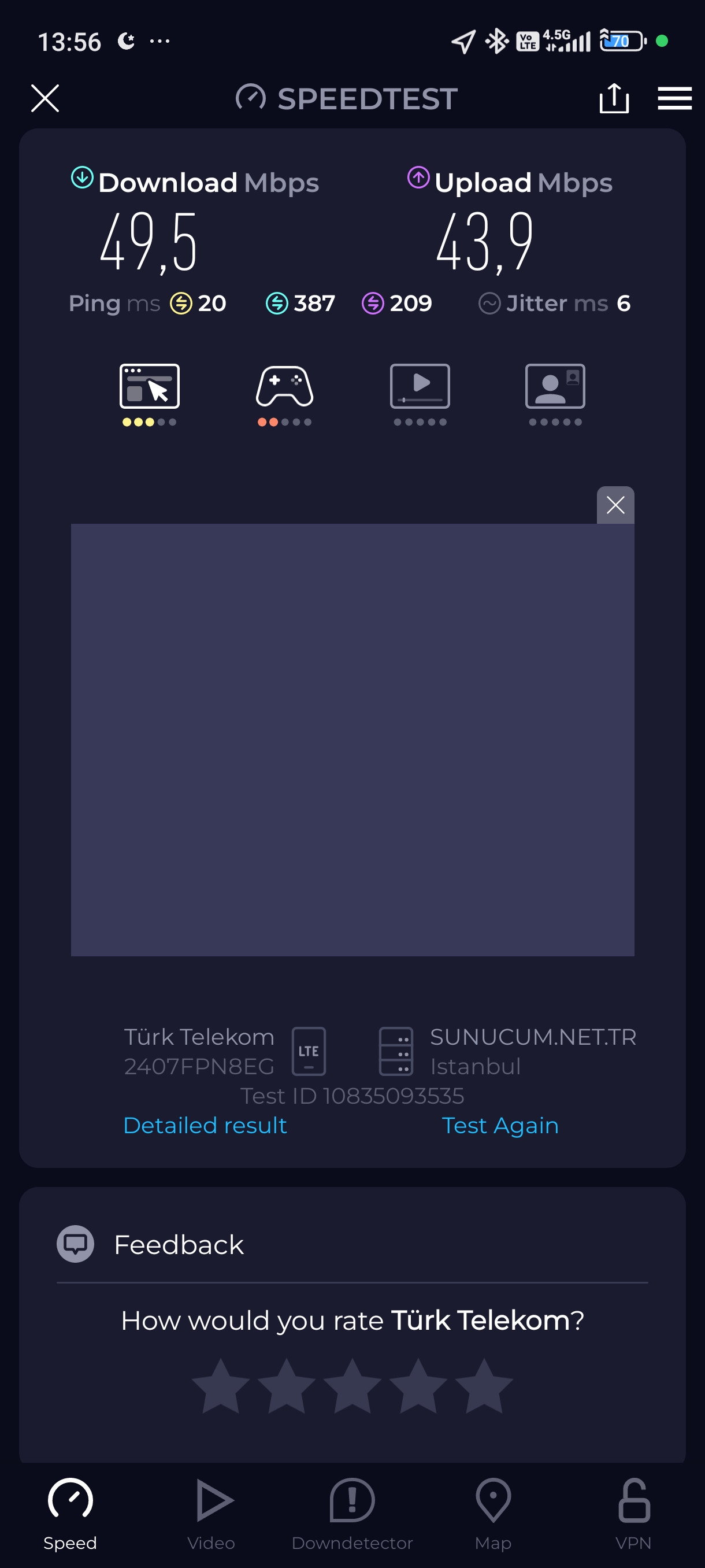Open the Detailed result link
Image resolution: width=705 pixels, height=1568 pixels.
pyautogui.click(x=205, y=1125)
